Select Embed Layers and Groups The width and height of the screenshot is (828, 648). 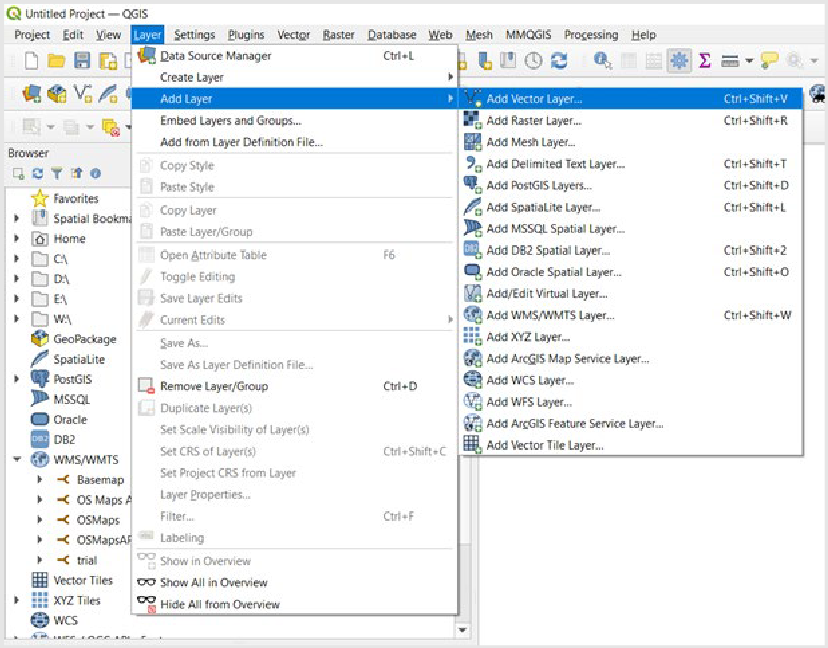point(295,120)
